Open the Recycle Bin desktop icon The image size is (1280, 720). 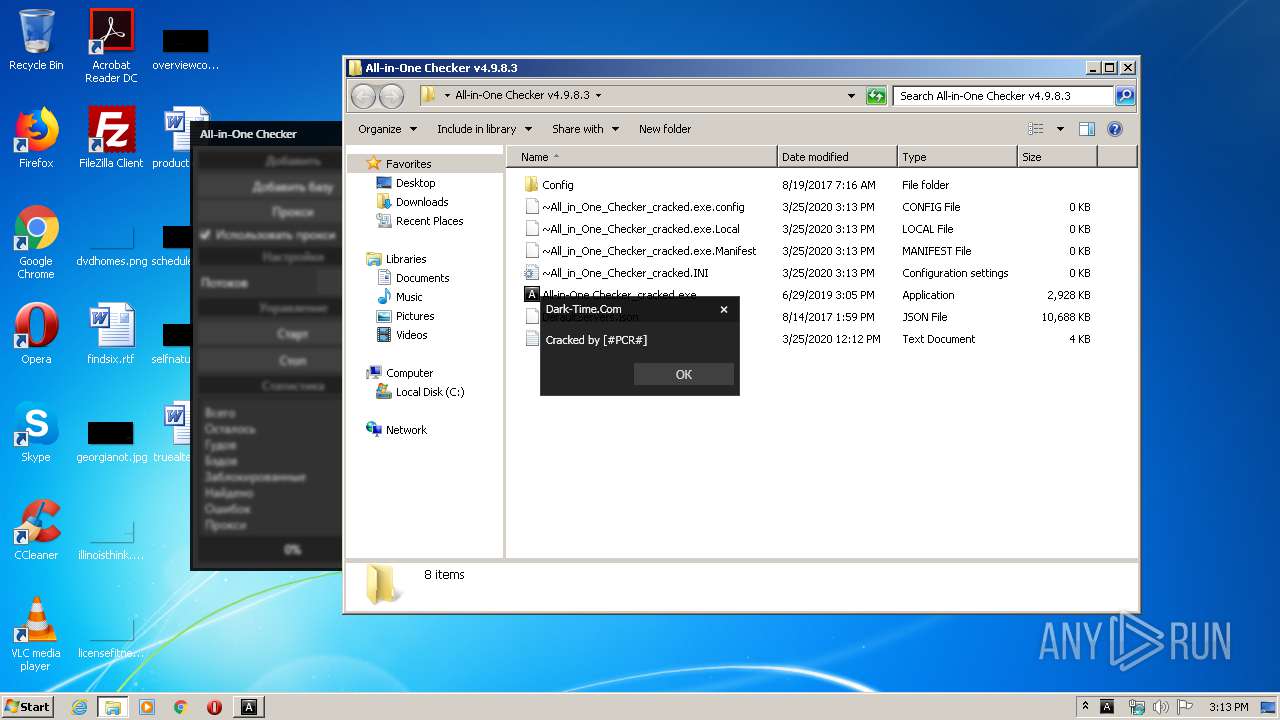point(36,40)
